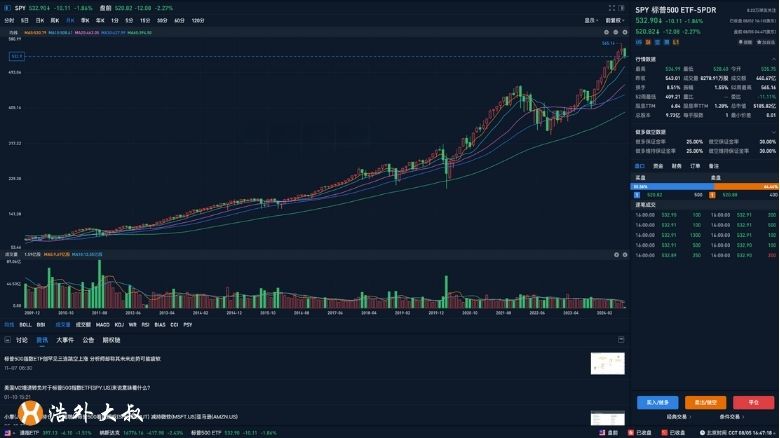
Task: Switch to the 期权链 option chain tab
Action: pyautogui.click(x=111, y=340)
